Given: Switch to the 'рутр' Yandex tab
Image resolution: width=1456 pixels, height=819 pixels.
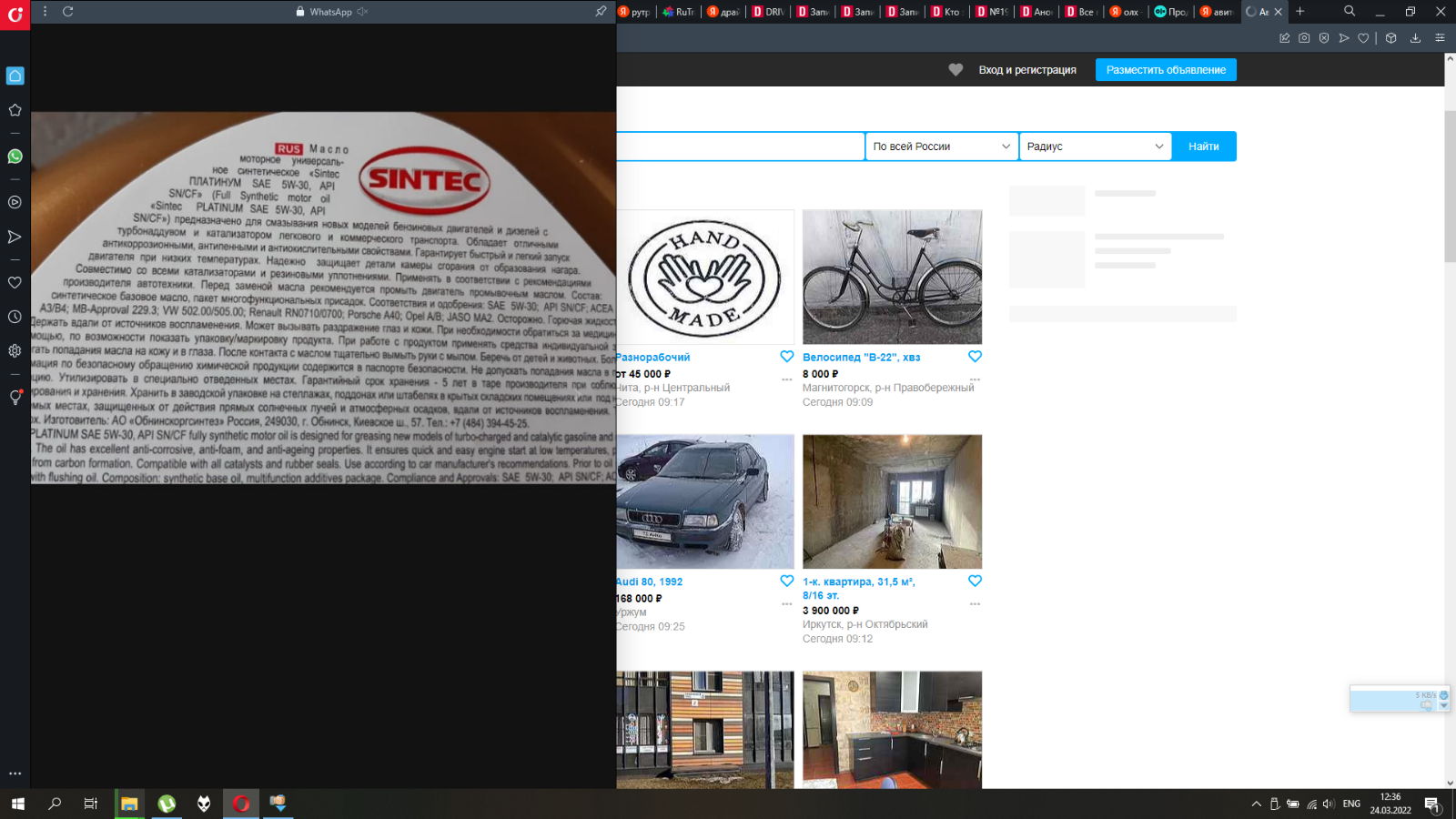Looking at the screenshot, I should click(x=634, y=12).
